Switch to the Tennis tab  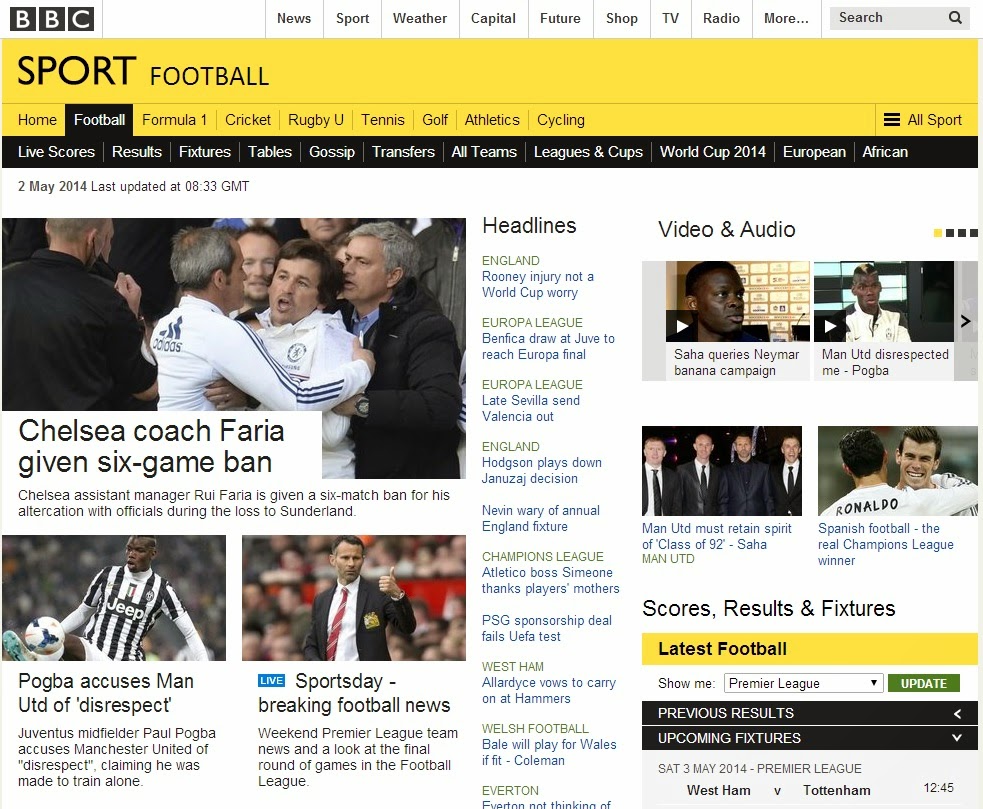tap(382, 120)
